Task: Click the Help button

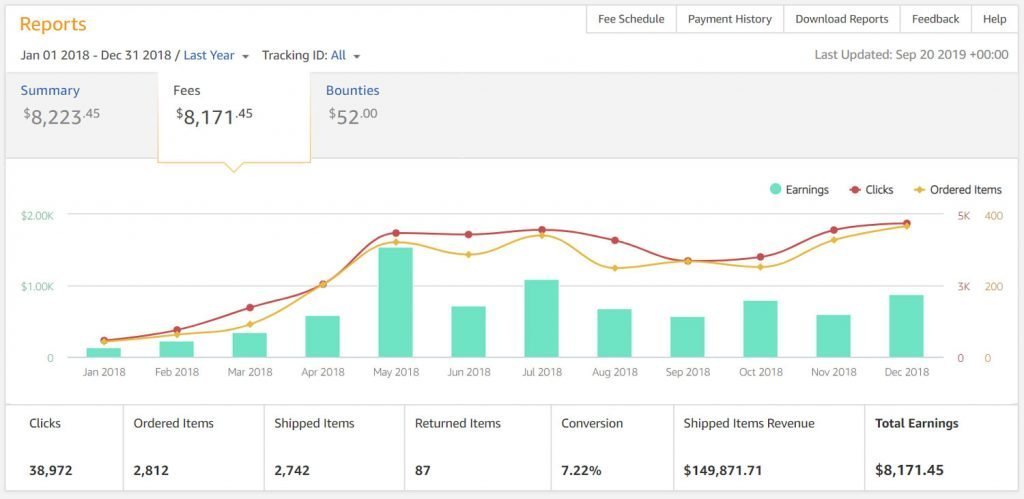Action: 994,19
